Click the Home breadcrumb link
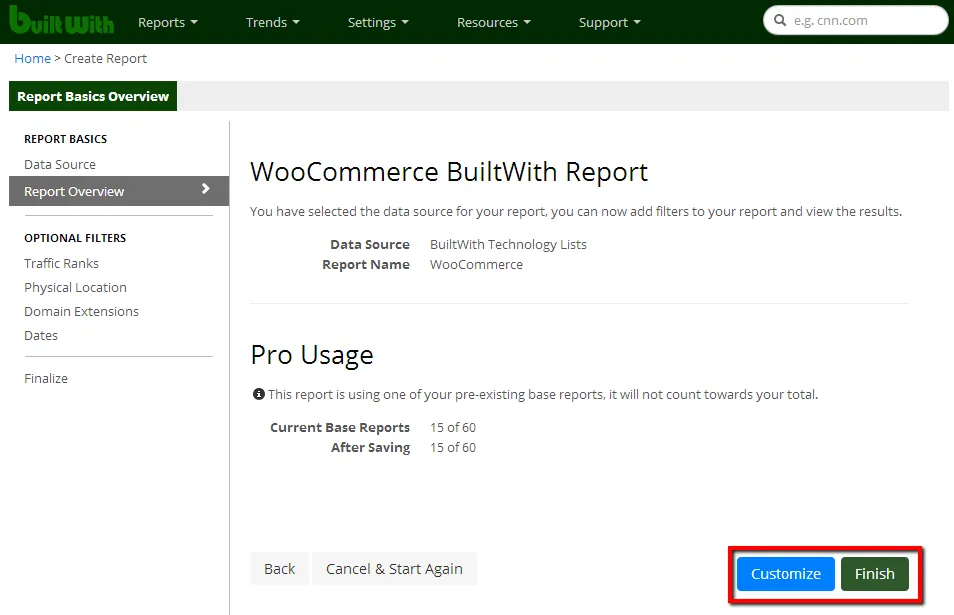 coord(32,59)
